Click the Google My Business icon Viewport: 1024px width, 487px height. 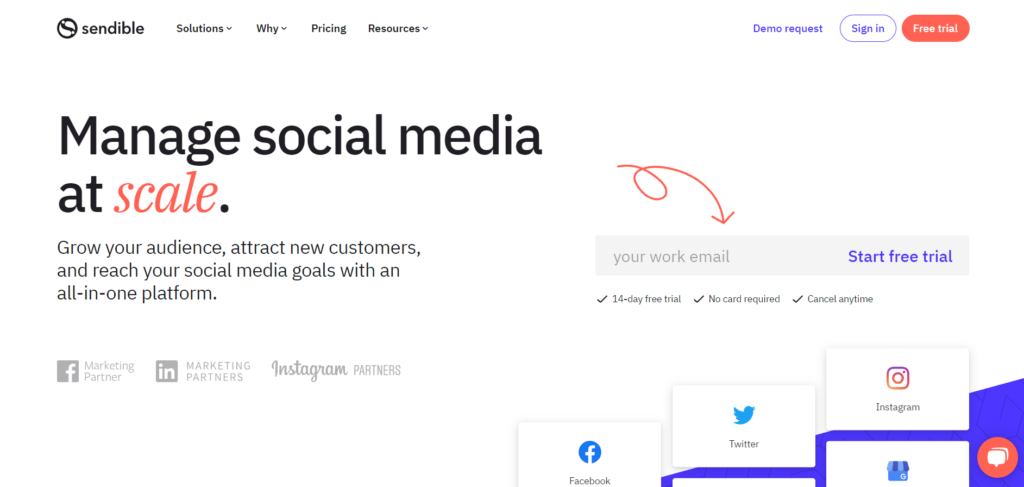coord(895,471)
